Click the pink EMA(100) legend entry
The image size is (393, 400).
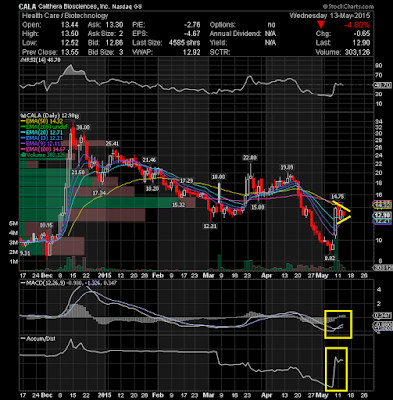pyautogui.click(x=44, y=149)
